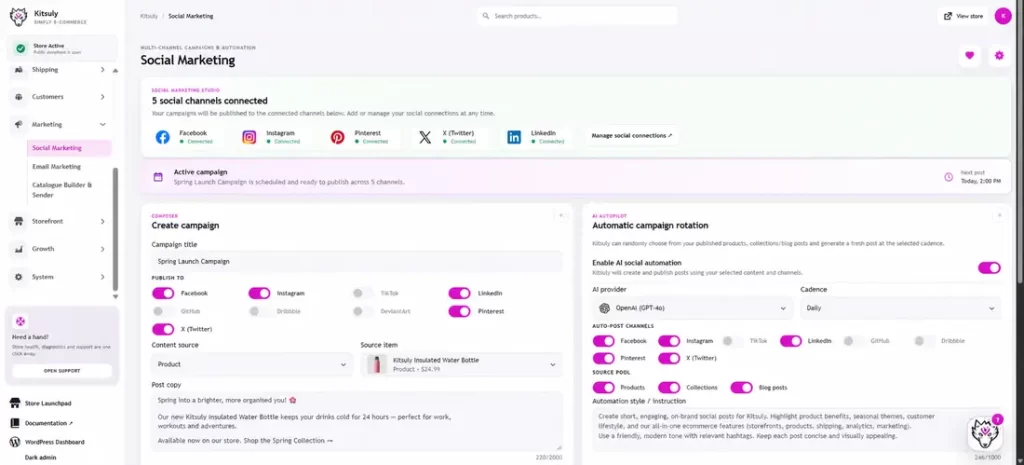Switch to Dark admin
Image resolution: width=1024 pixels, height=465 pixels.
[40, 457]
